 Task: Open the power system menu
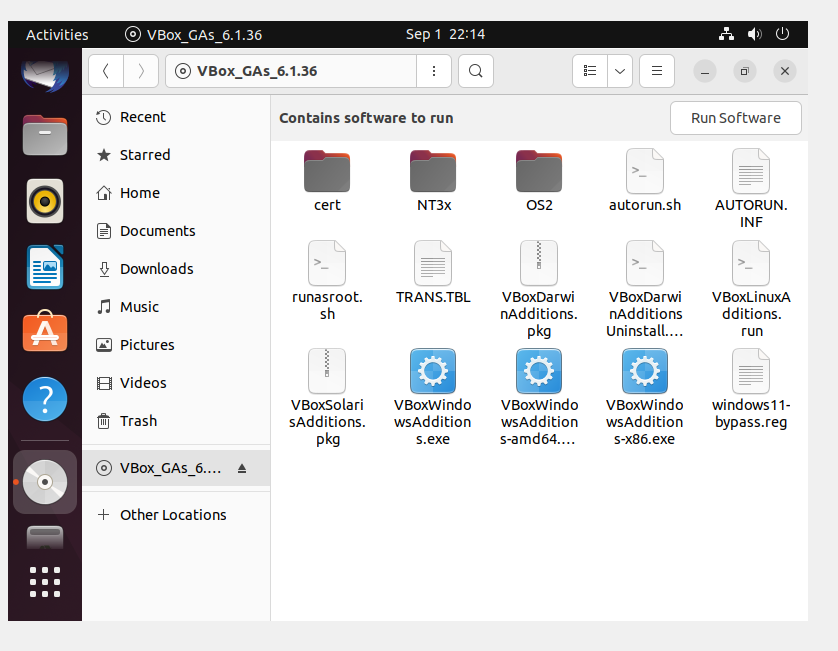[x=782, y=34]
